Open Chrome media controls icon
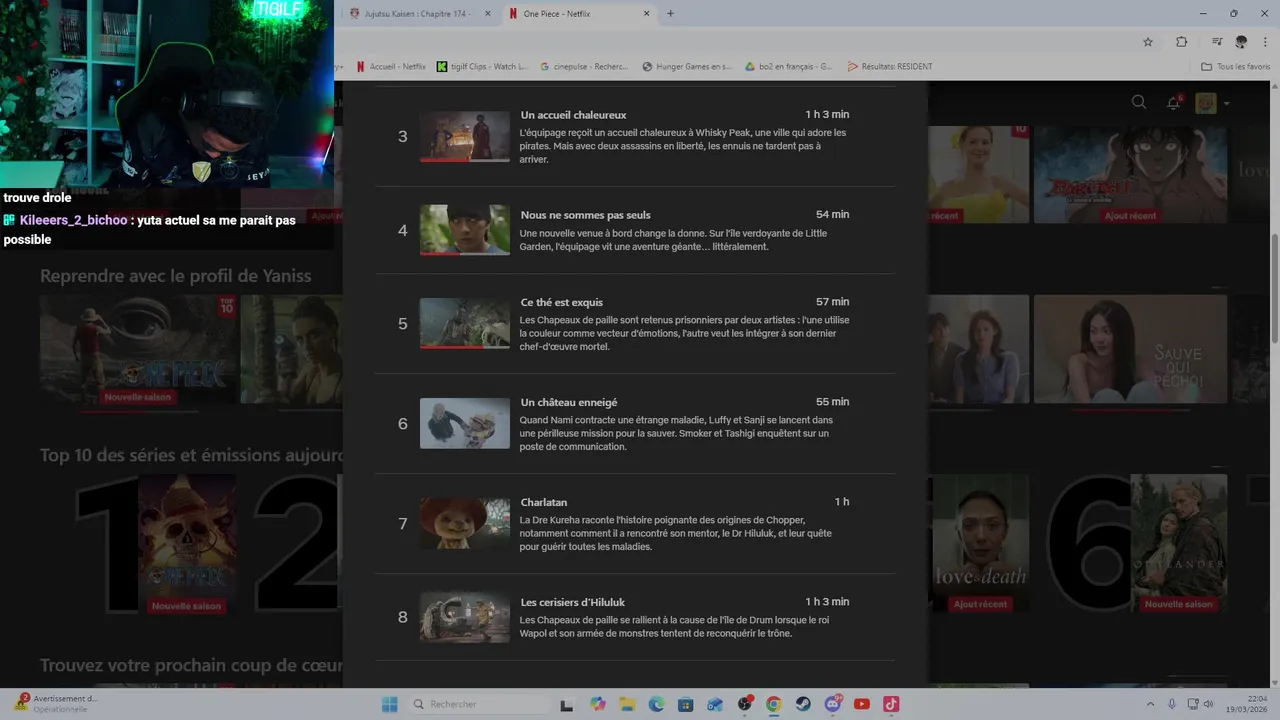 (1217, 42)
